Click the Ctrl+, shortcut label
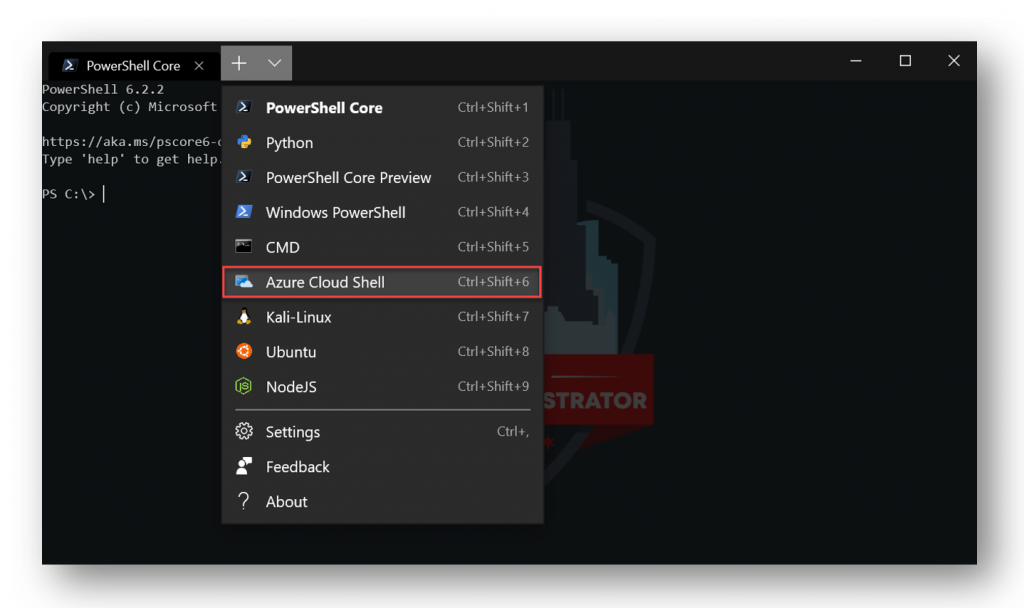This screenshot has width=1024, height=608. pyautogui.click(x=513, y=431)
